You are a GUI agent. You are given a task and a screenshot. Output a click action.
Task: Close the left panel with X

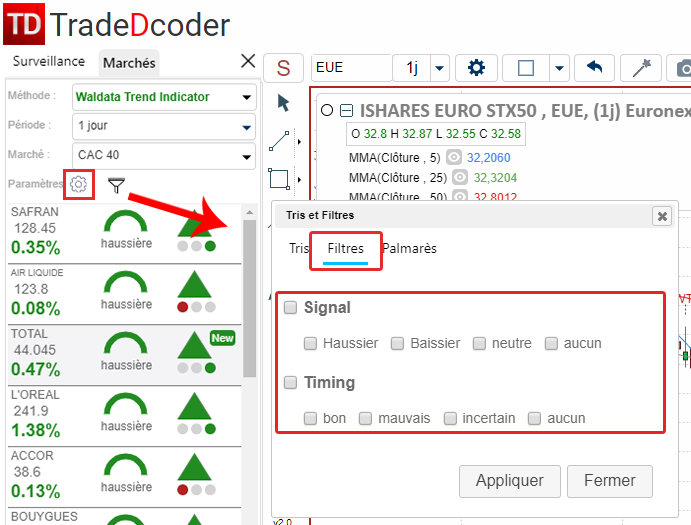click(x=248, y=61)
